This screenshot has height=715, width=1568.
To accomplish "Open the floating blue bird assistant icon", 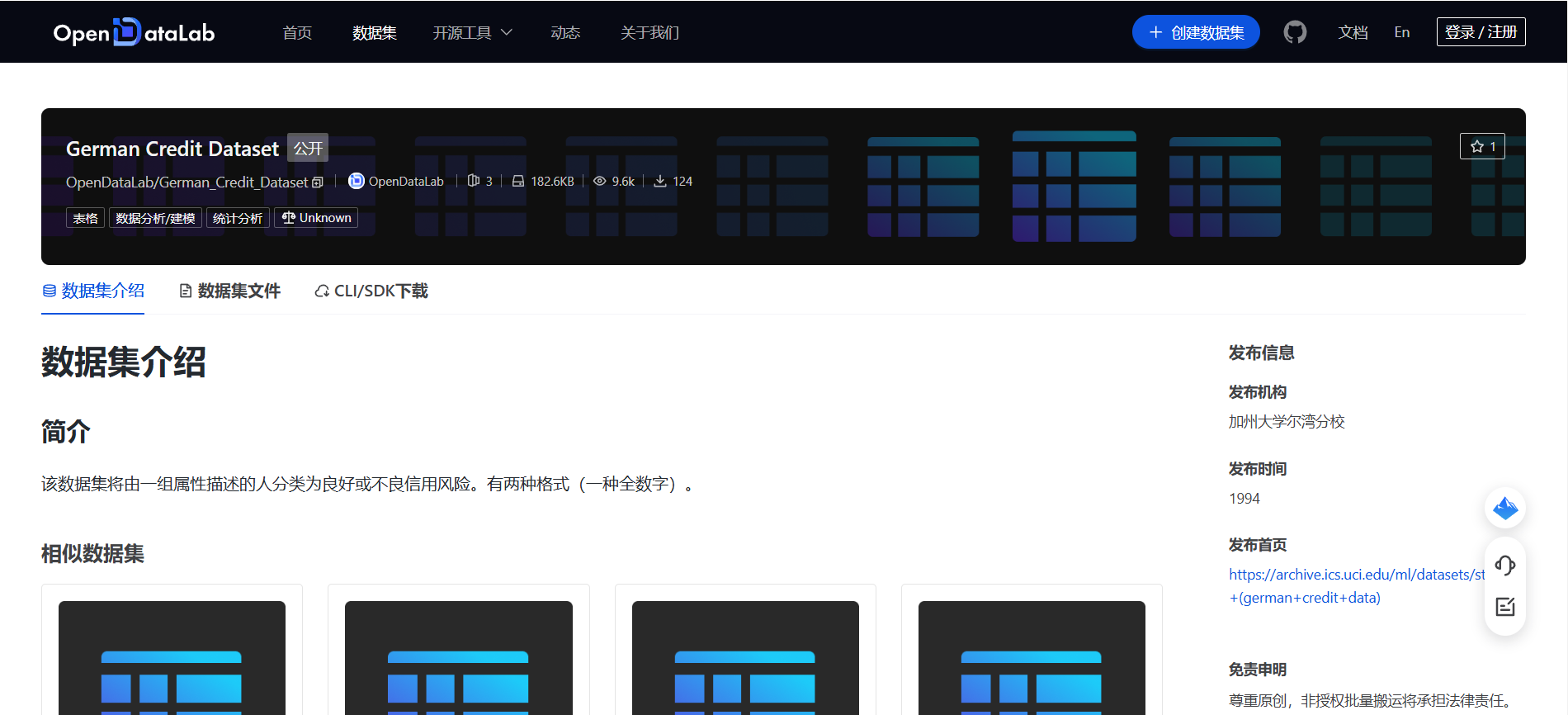I will coord(1505,508).
